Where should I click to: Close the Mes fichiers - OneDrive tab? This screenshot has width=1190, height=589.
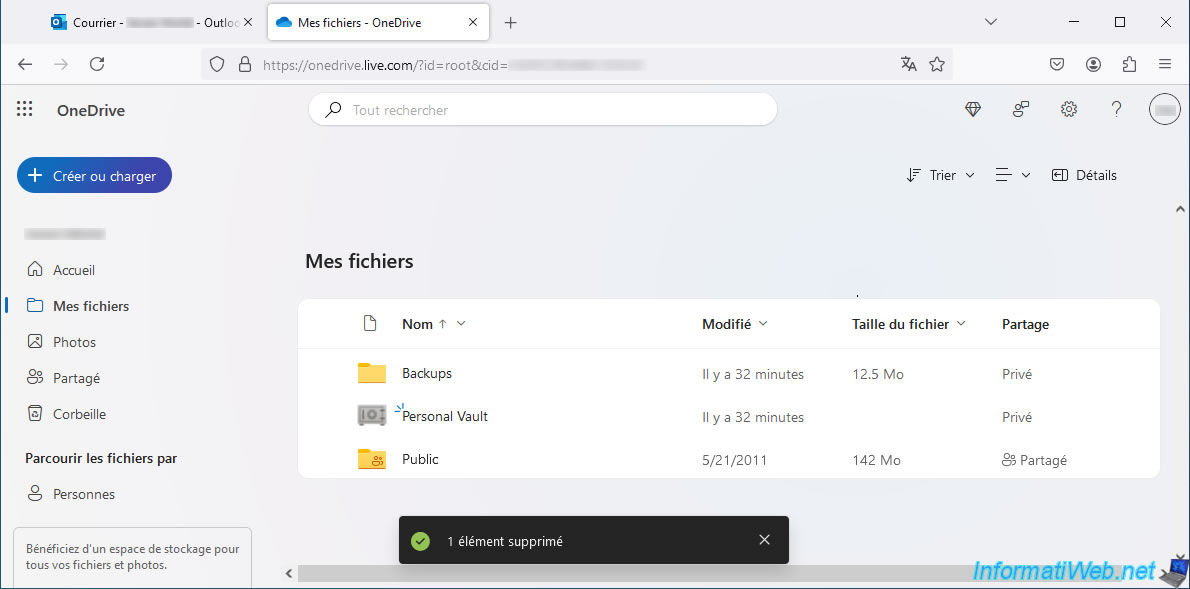473,23
